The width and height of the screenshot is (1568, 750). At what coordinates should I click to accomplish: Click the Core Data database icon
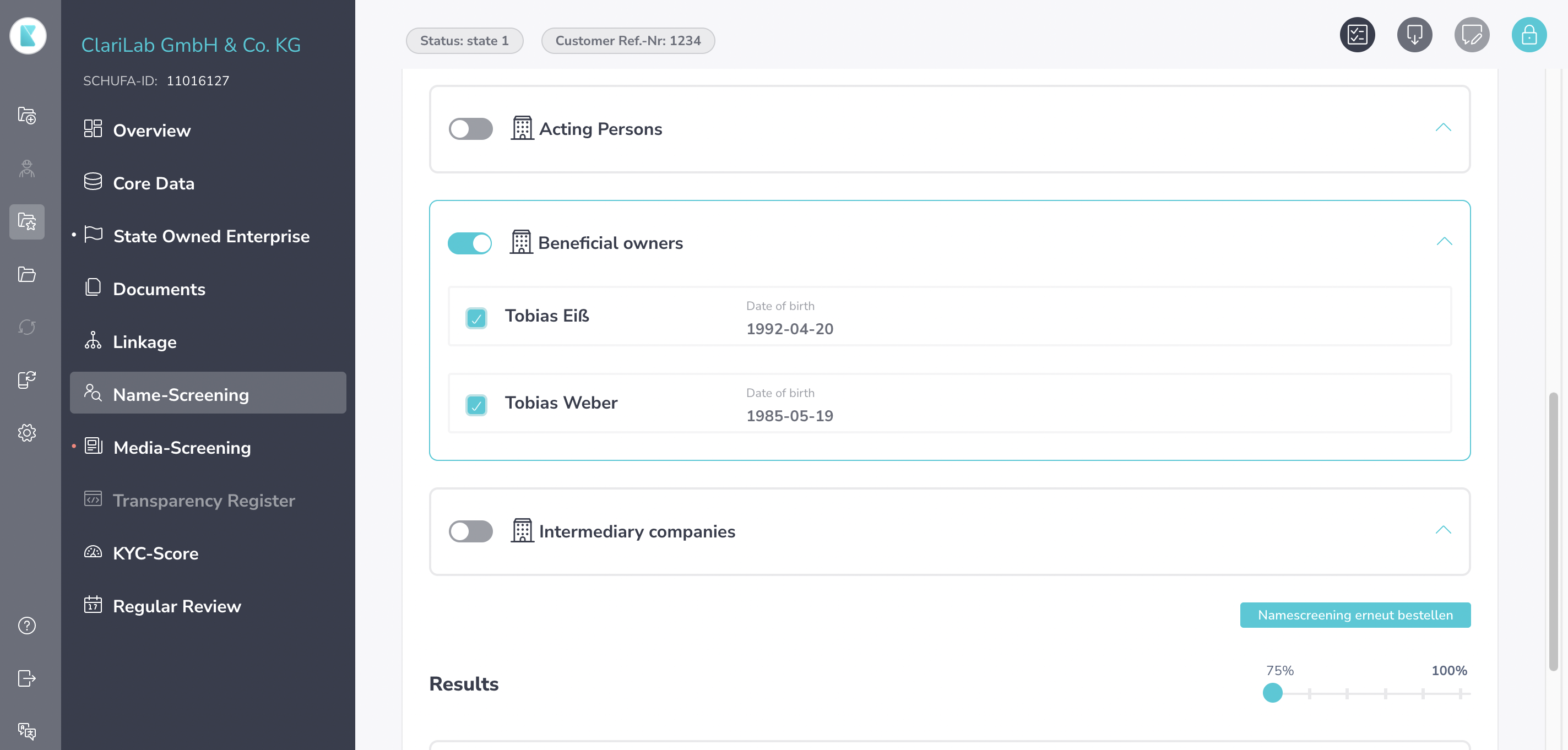tap(93, 181)
